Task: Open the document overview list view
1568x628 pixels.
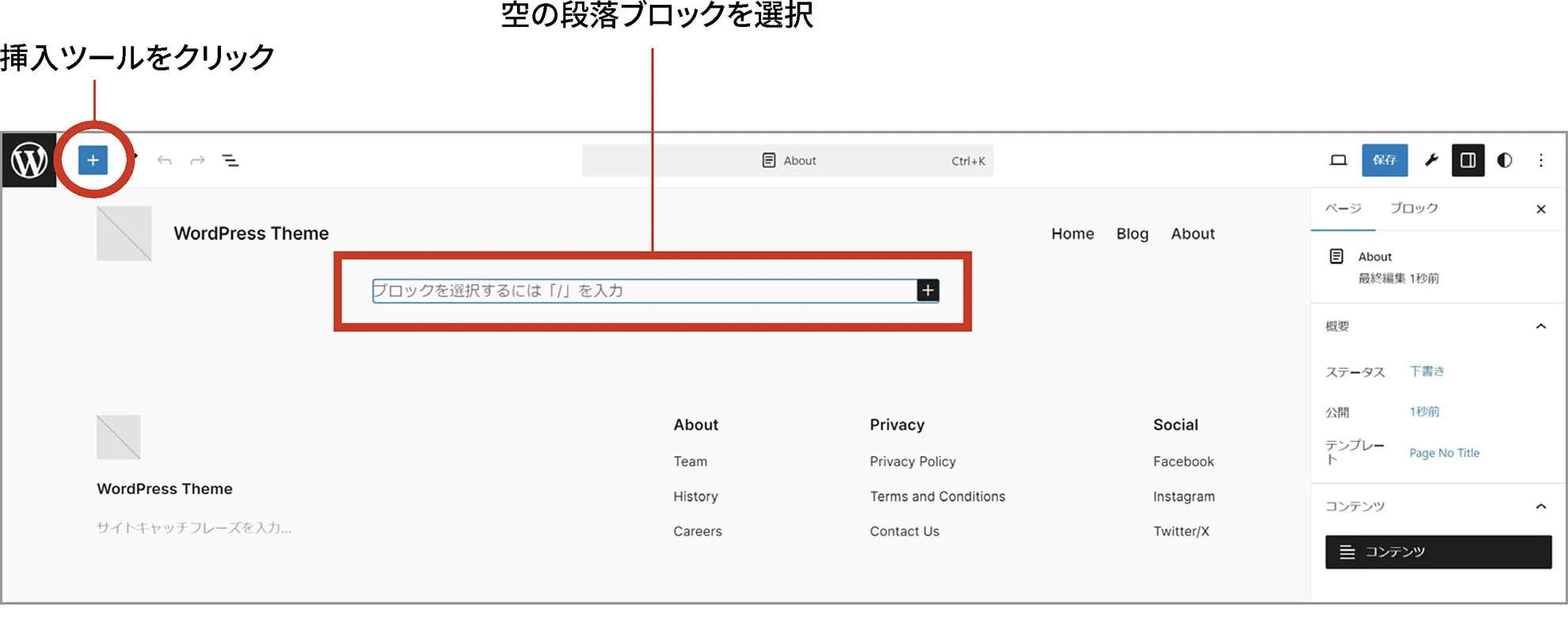Action: [230, 161]
